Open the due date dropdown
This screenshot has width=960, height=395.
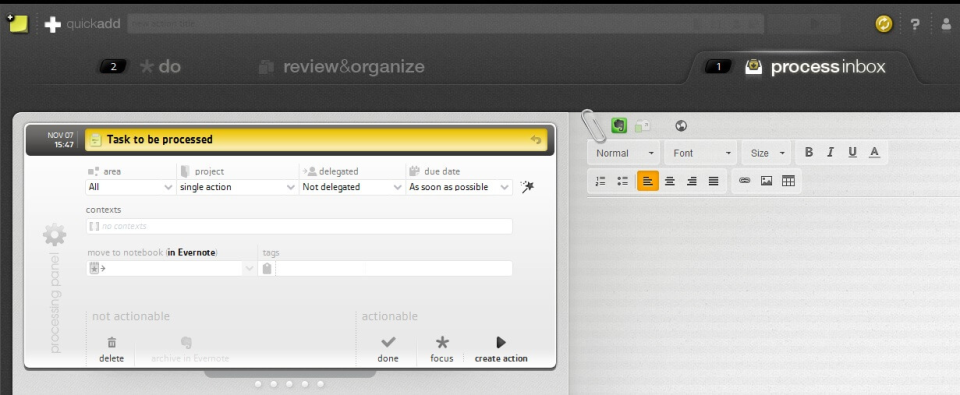point(459,187)
